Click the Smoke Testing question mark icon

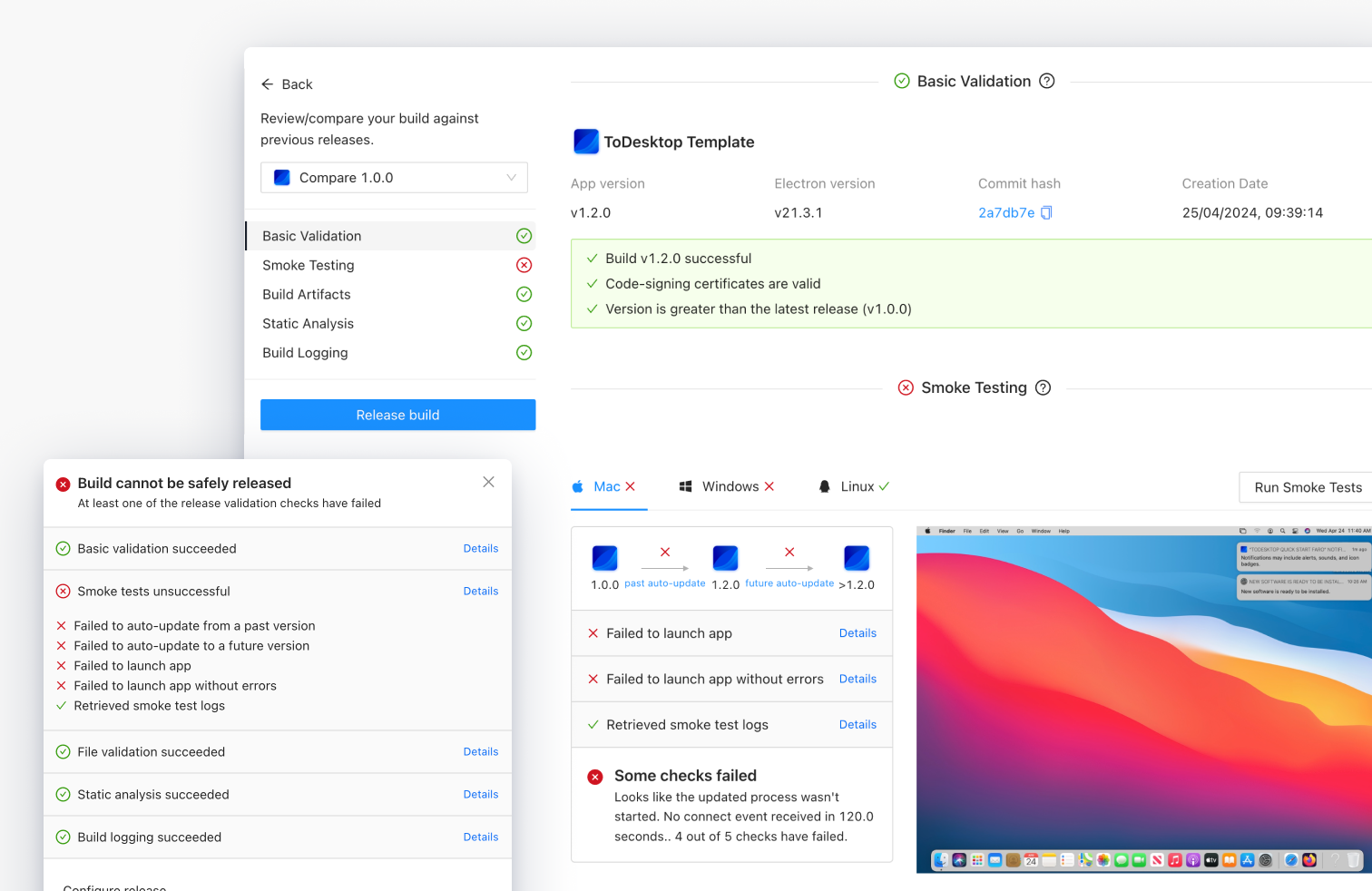pos(1042,387)
